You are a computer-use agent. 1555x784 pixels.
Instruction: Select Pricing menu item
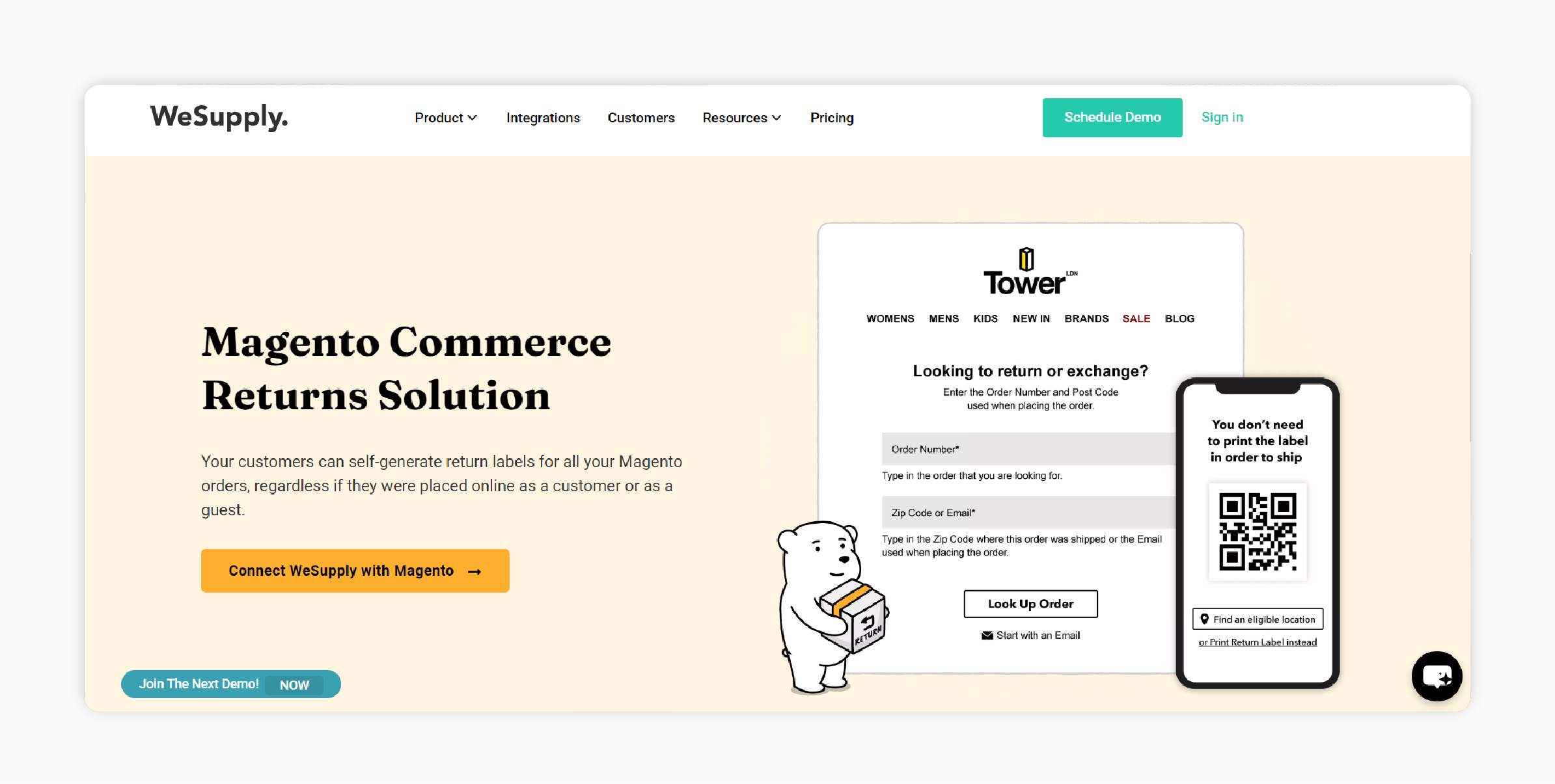(x=832, y=117)
